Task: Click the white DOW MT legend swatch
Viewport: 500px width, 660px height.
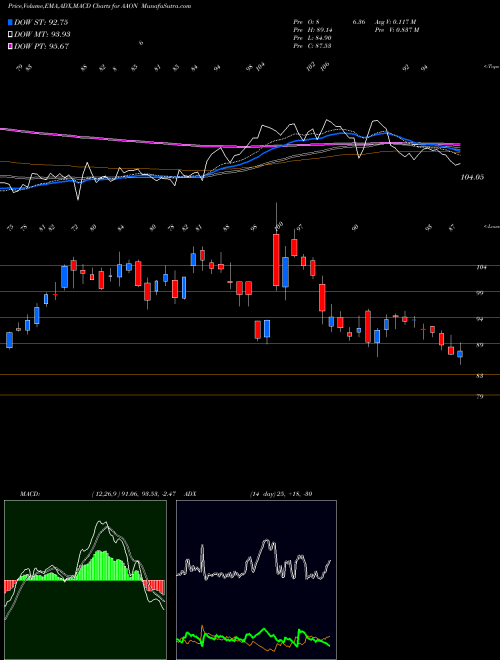Action: 10,35
